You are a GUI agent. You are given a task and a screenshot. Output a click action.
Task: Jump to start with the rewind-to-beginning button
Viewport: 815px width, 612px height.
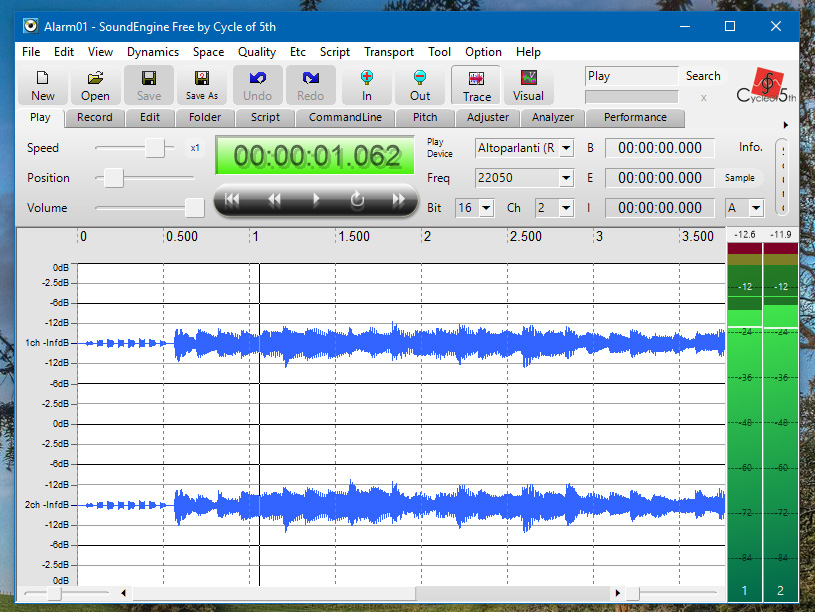coord(232,200)
